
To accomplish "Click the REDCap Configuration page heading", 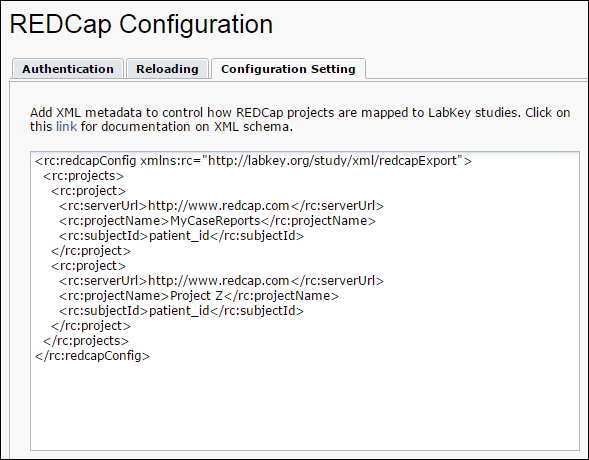I will coord(141,24).
